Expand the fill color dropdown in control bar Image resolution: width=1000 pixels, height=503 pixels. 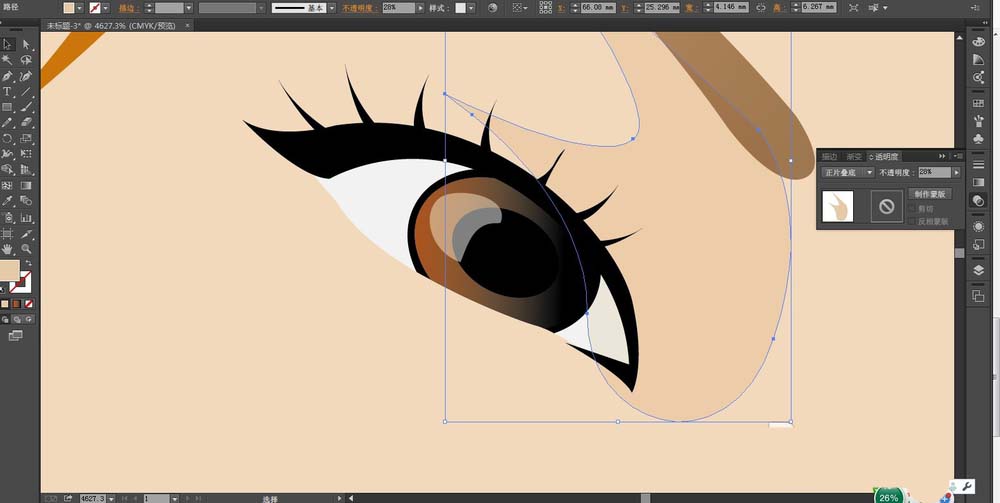[80, 8]
